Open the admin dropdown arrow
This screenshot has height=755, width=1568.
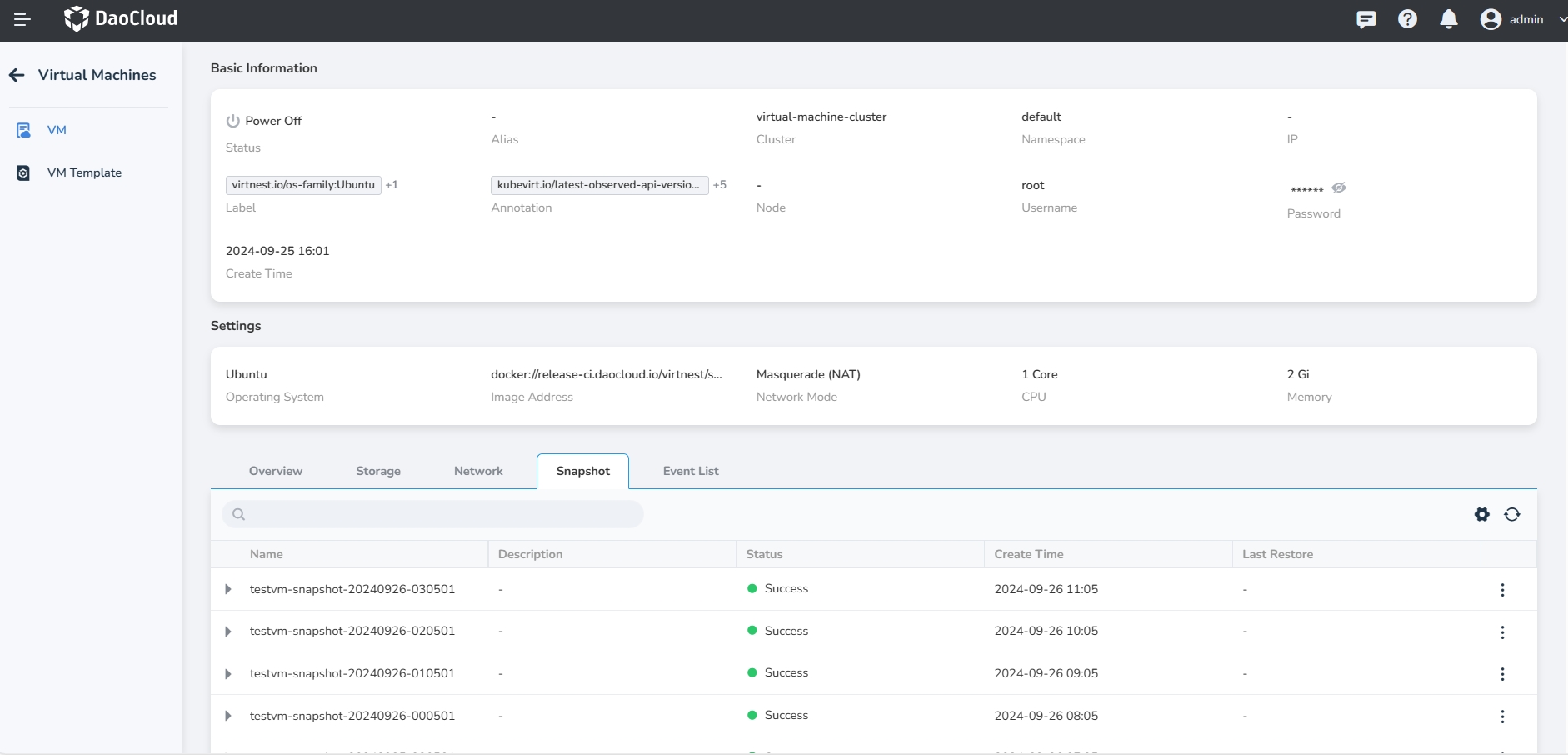click(1560, 18)
